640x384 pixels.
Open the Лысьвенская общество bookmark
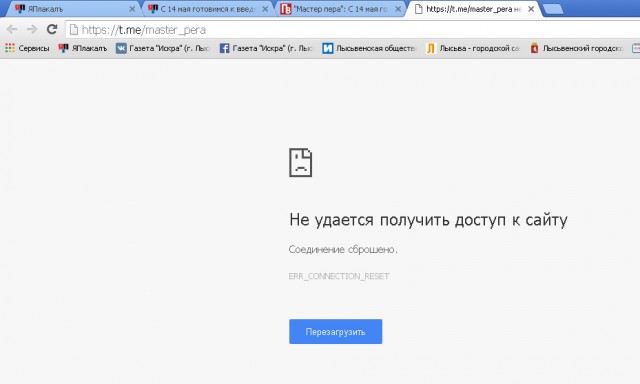[369, 48]
